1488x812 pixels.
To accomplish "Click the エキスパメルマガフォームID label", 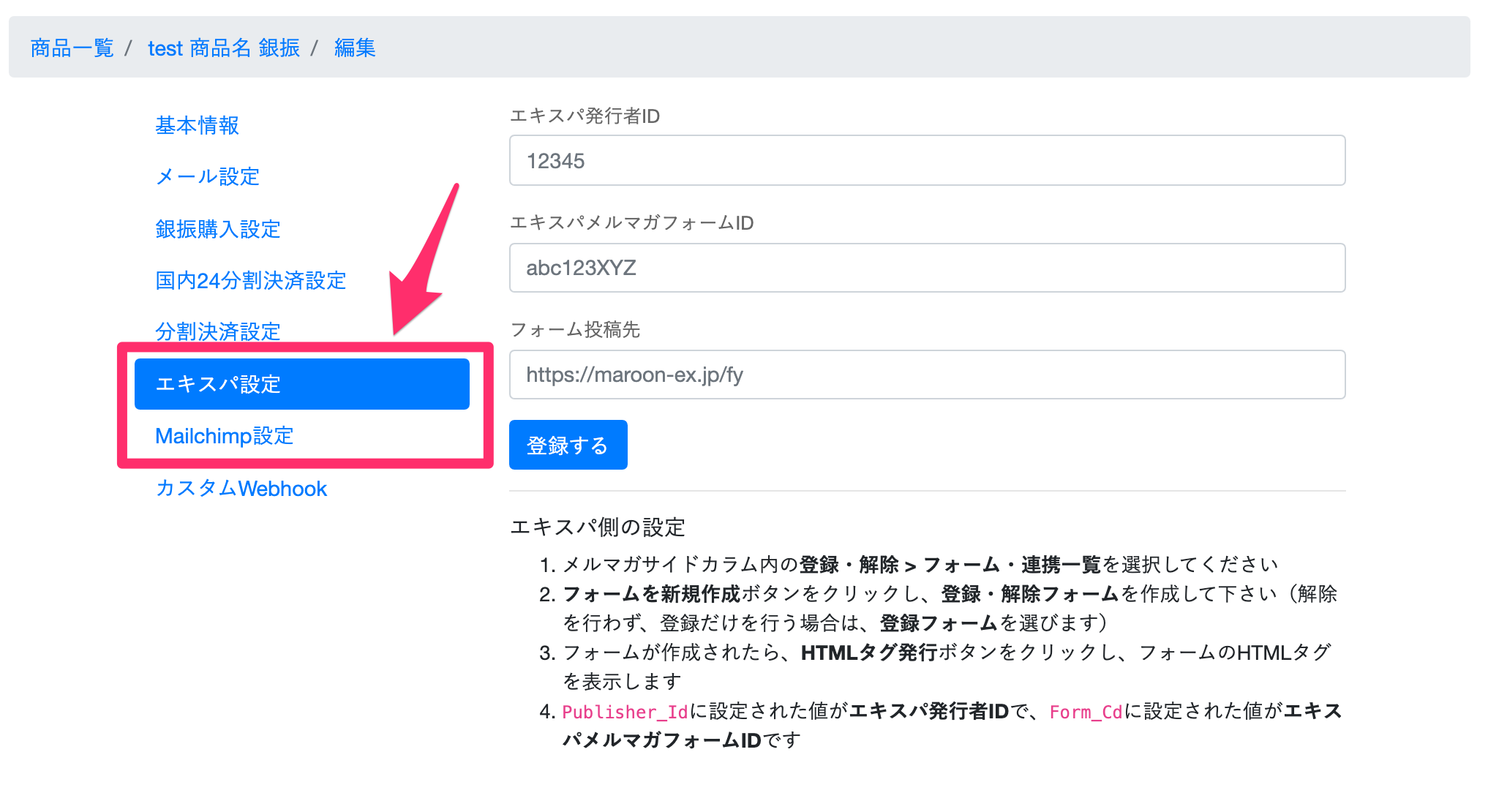I will pos(631,223).
